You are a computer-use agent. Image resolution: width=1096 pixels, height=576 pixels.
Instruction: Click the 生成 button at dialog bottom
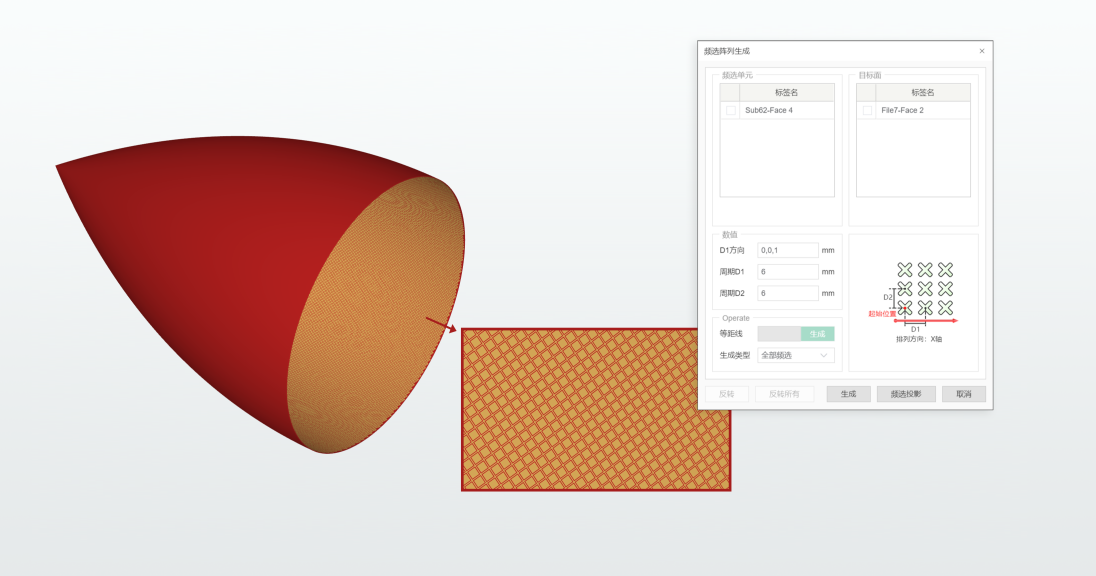point(848,394)
